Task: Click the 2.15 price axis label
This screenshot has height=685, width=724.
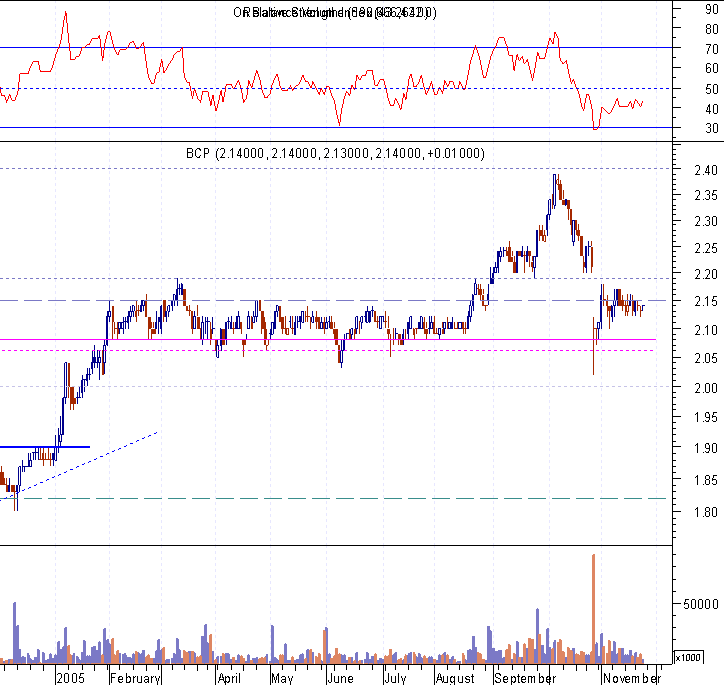Action: 706,301
